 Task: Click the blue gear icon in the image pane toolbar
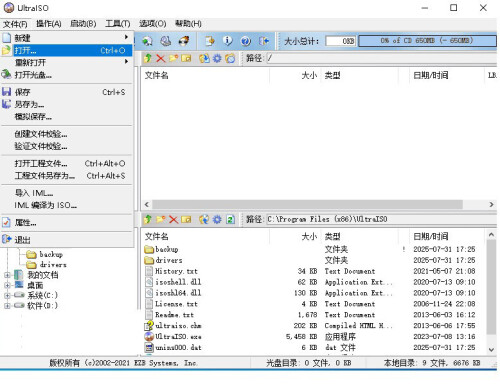tap(217, 58)
